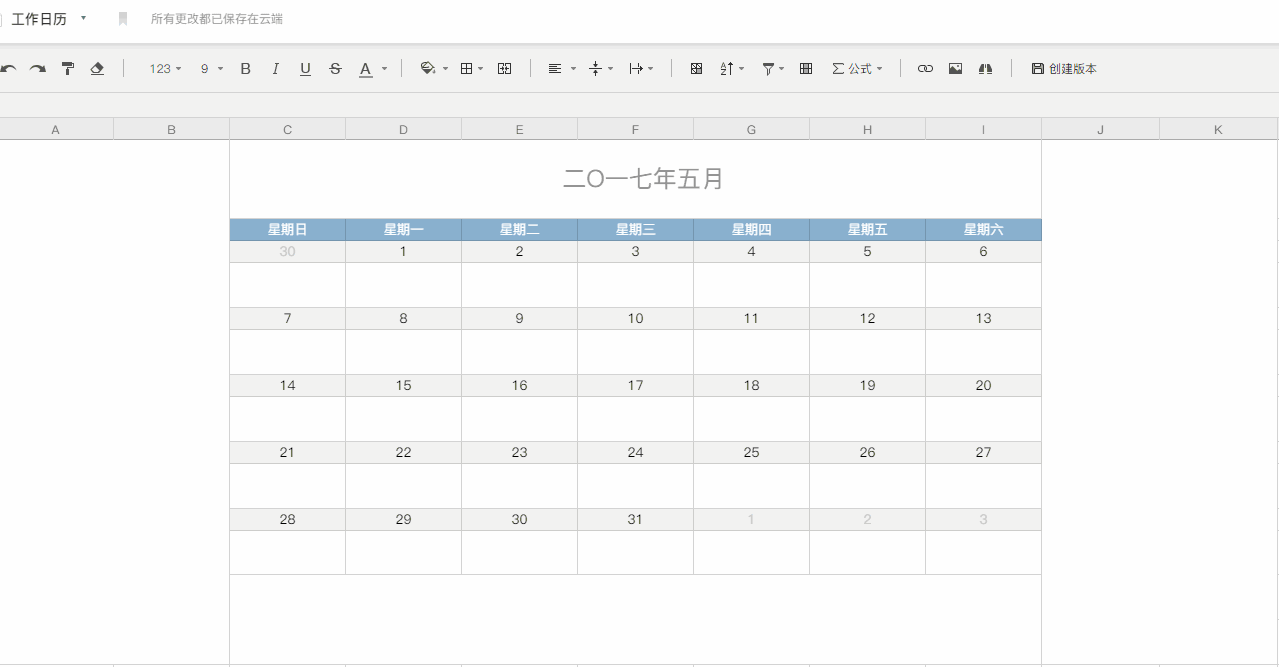The height and width of the screenshot is (667, 1279).
Task: Click the clear format eraser icon
Action: point(97,69)
